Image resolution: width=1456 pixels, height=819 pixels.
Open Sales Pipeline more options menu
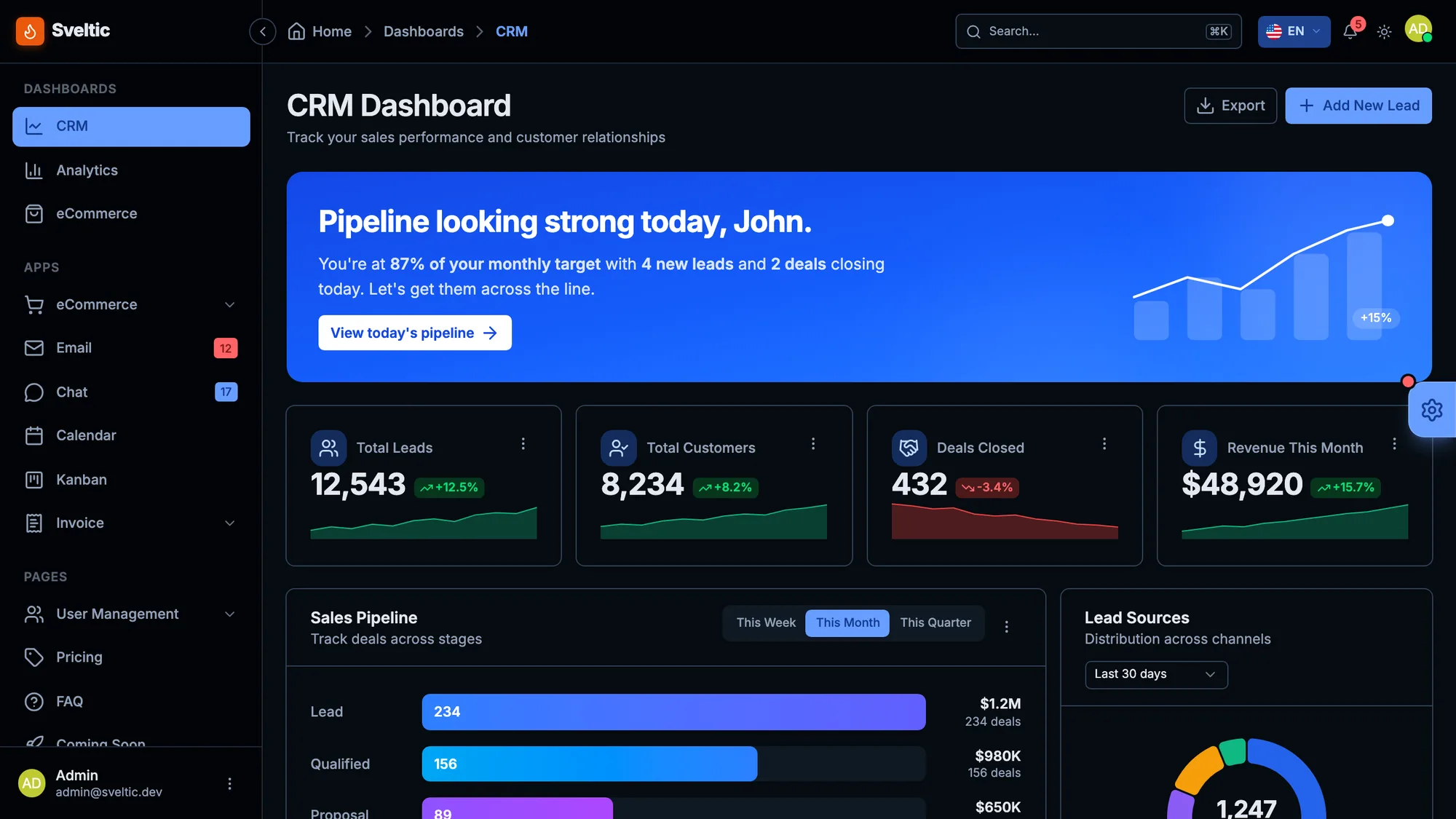click(x=1006, y=626)
